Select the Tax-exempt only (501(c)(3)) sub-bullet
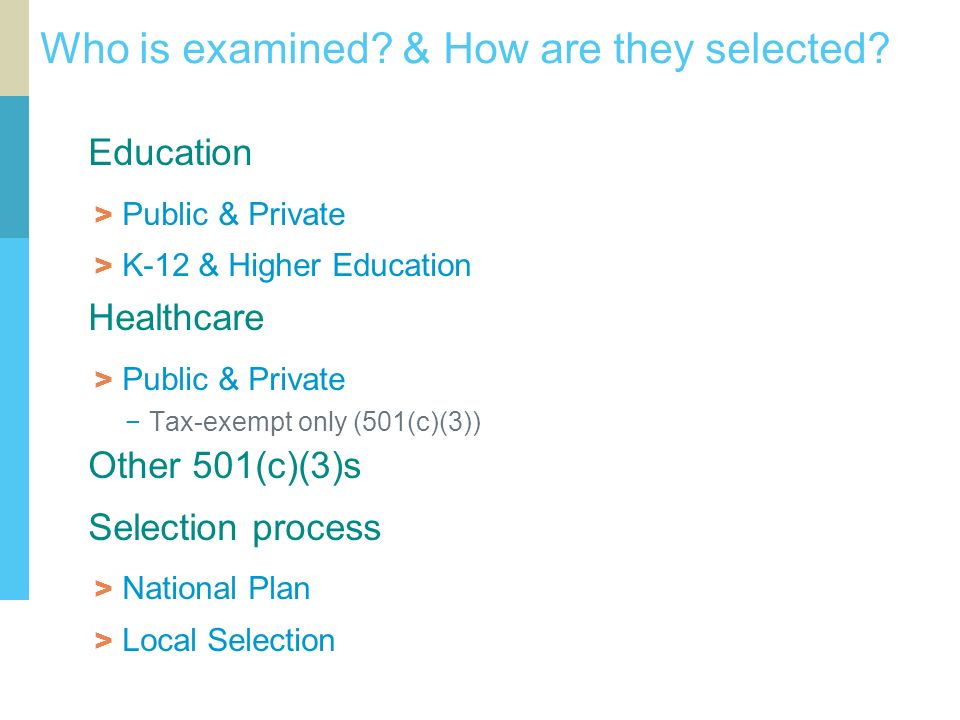The height and width of the screenshot is (720, 960). pyautogui.click(x=315, y=422)
